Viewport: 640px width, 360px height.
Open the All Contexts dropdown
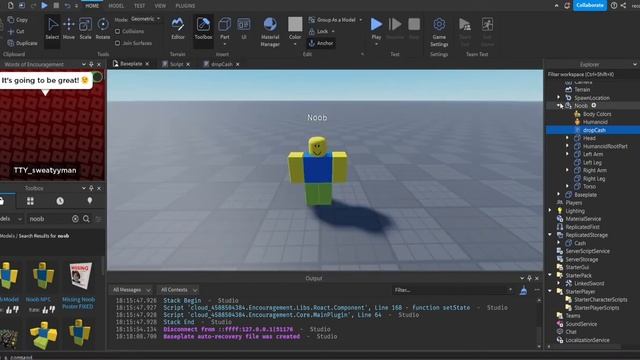[x=178, y=290]
